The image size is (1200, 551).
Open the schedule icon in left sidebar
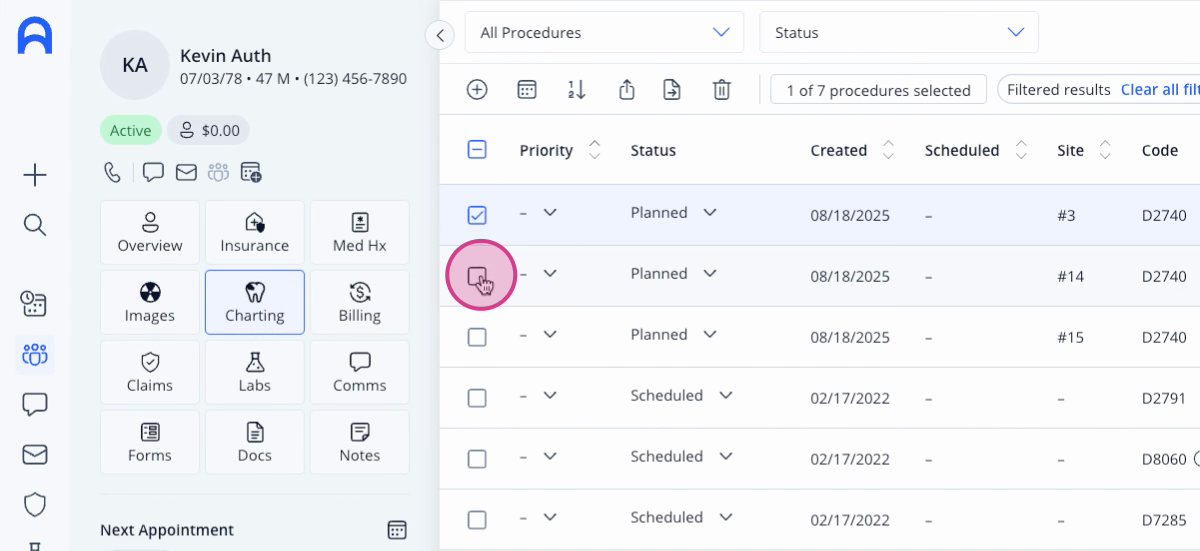pos(35,304)
